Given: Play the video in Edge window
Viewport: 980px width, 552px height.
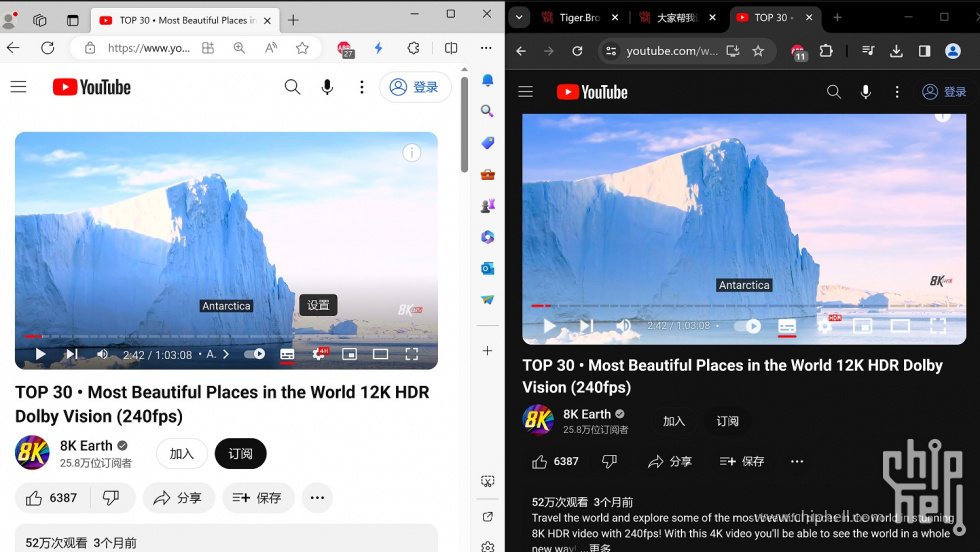Looking at the screenshot, I should click(x=40, y=354).
